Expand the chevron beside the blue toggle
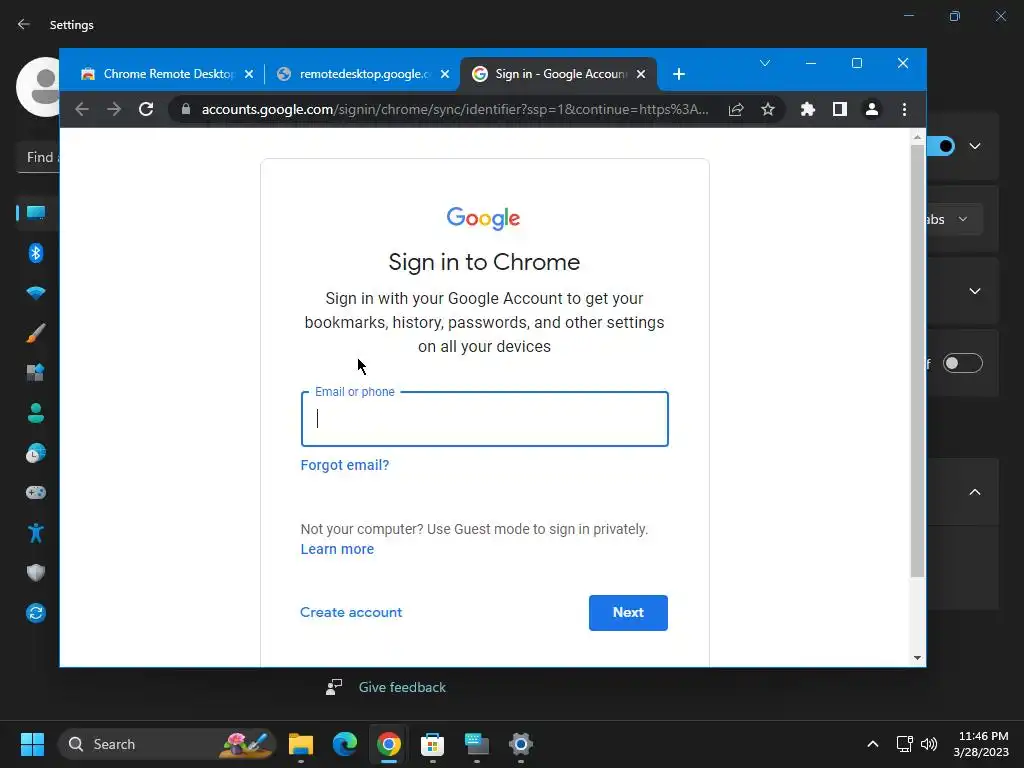Viewport: 1024px width, 768px height. (975, 146)
